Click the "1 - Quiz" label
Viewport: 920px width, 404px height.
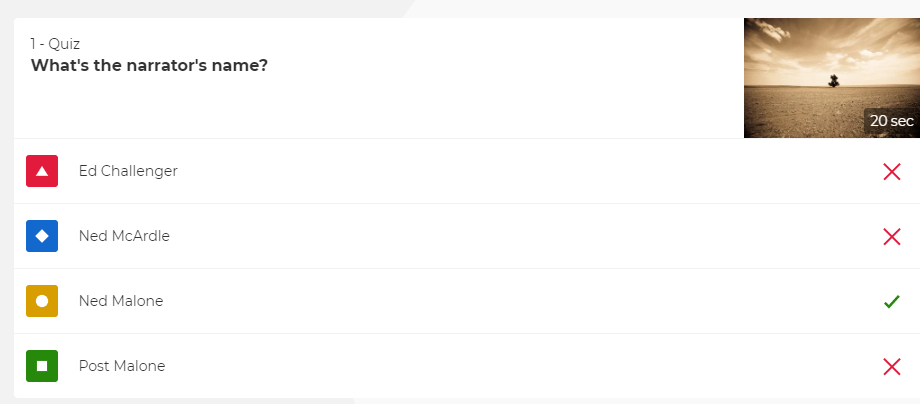point(55,44)
